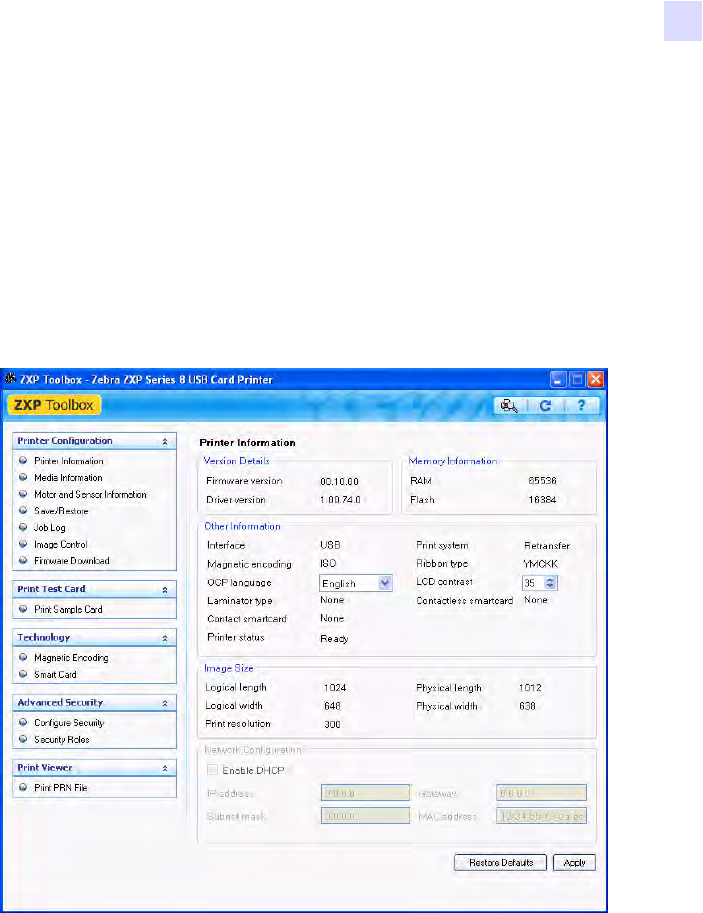Click the bullet icon beside Image Control
Screen dimensions: 703x913
pyautogui.click(x=23, y=544)
